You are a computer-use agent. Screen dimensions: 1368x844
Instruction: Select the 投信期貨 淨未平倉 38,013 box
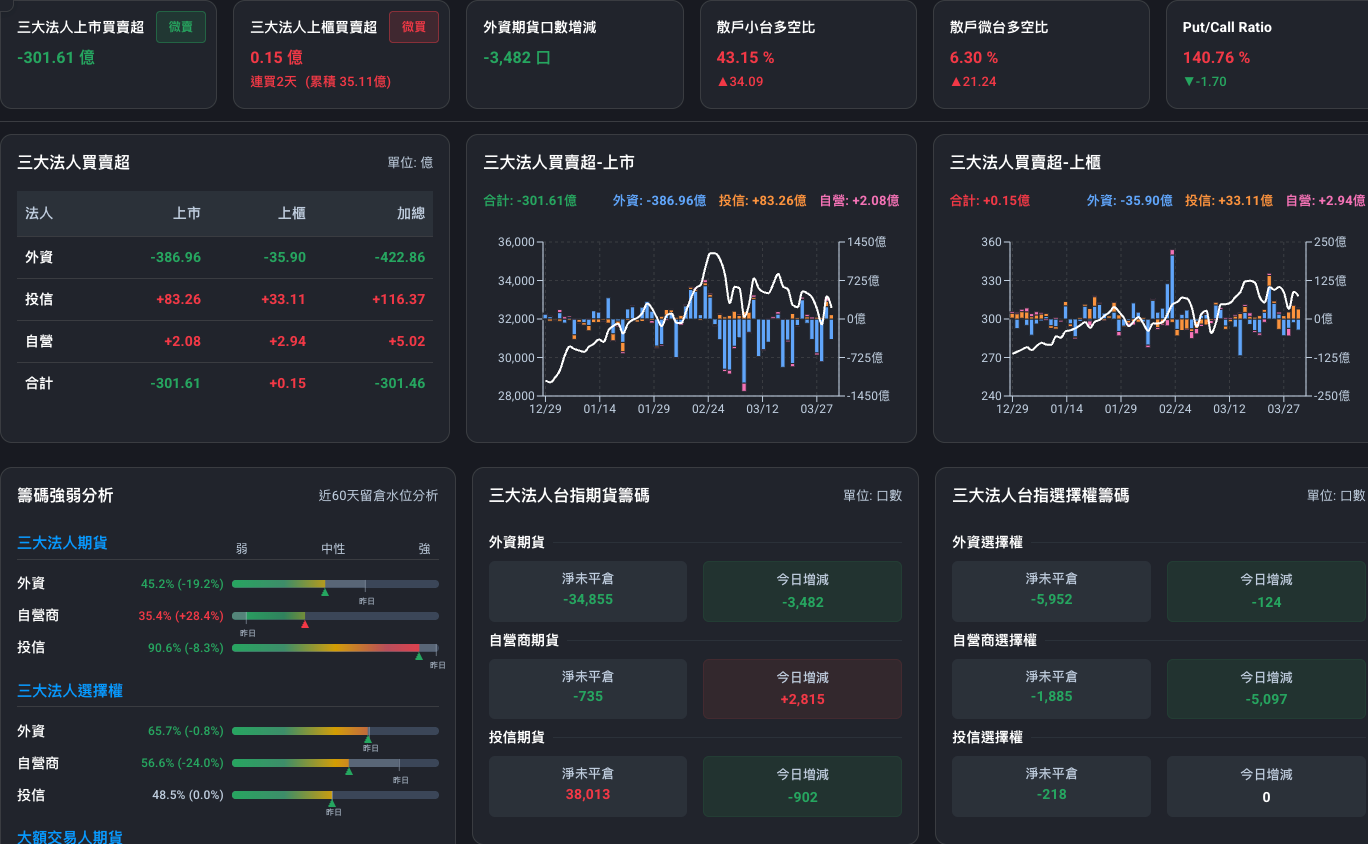click(x=588, y=785)
